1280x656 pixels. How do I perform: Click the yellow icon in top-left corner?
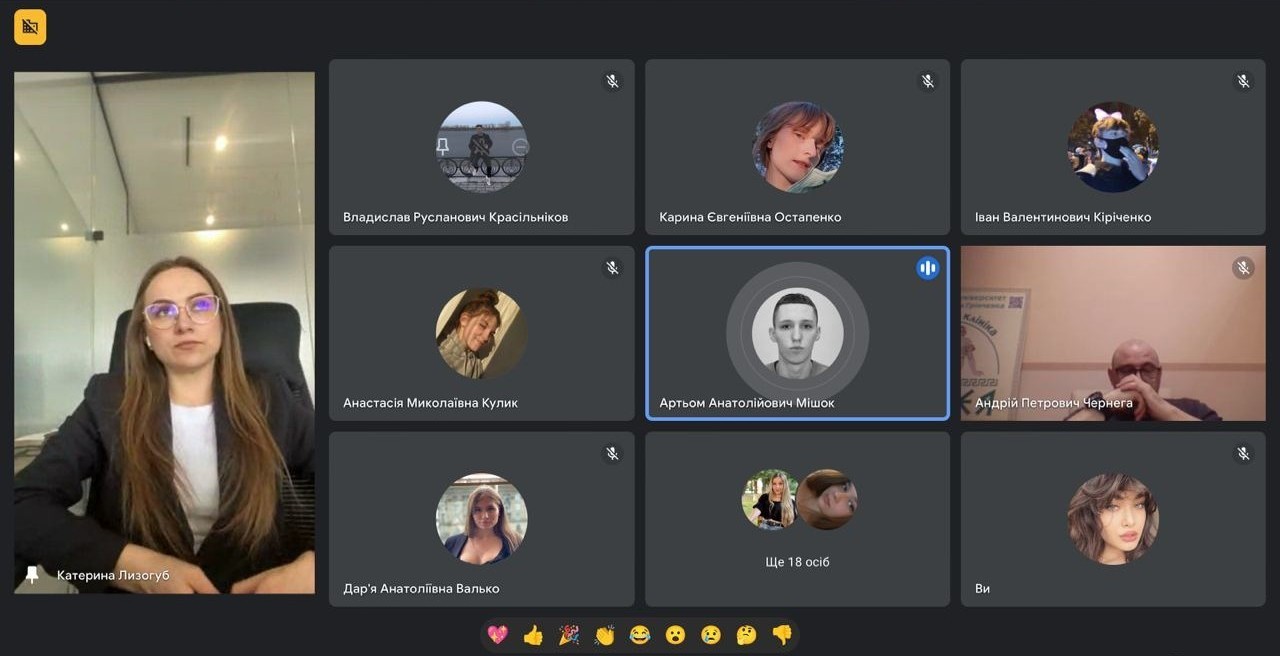30,27
